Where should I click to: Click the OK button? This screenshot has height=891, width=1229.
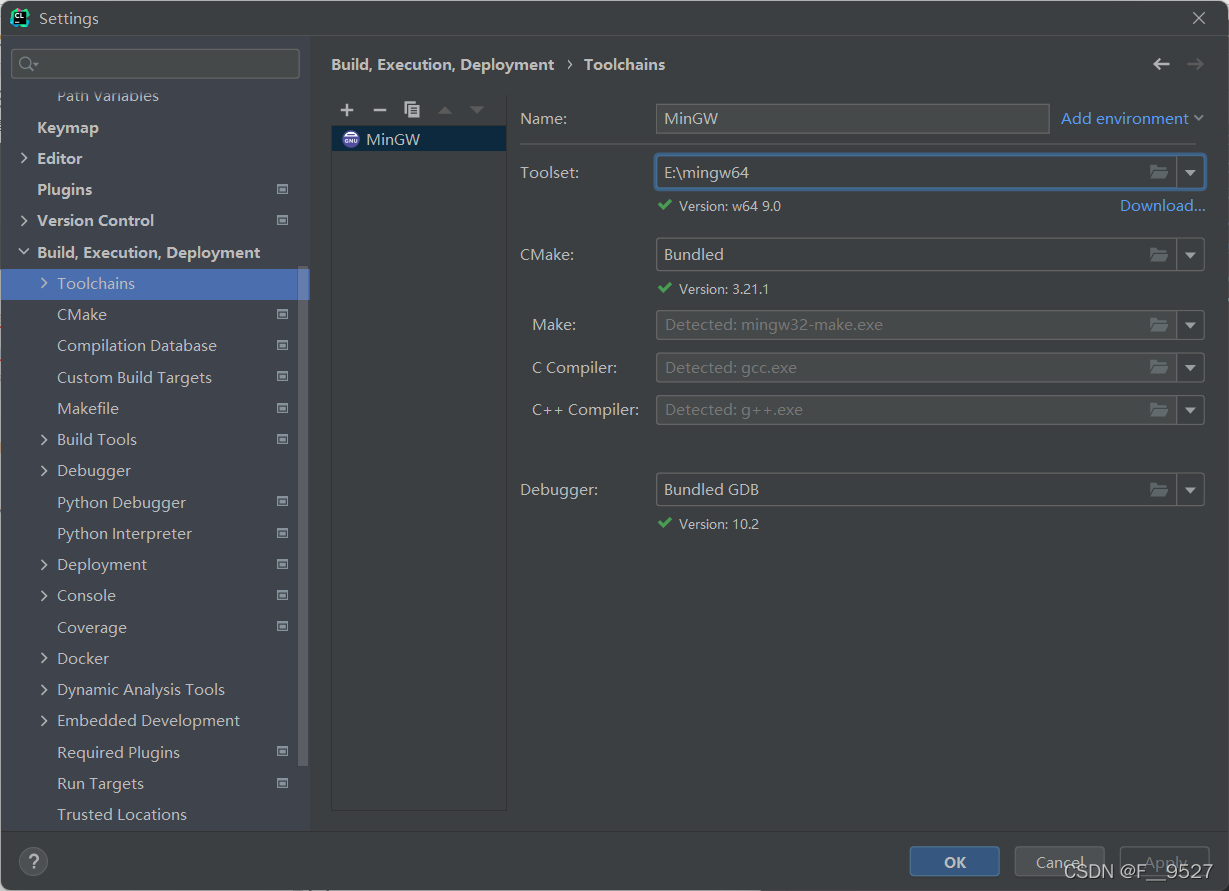click(x=955, y=862)
